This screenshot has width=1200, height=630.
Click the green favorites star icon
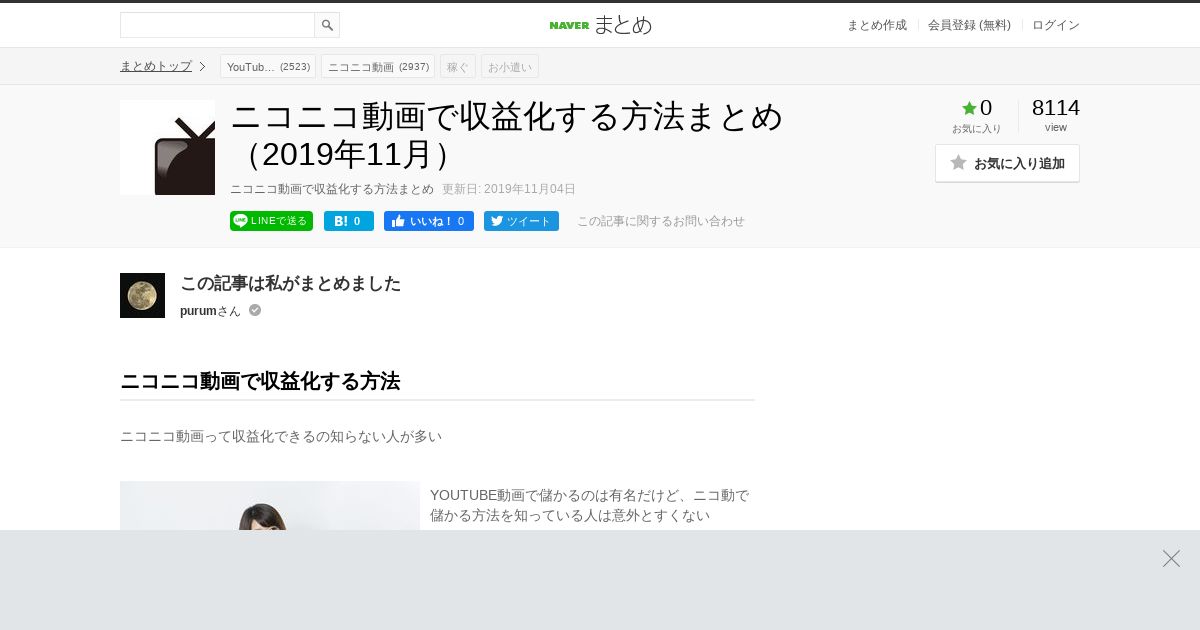[x=969, y=108]
